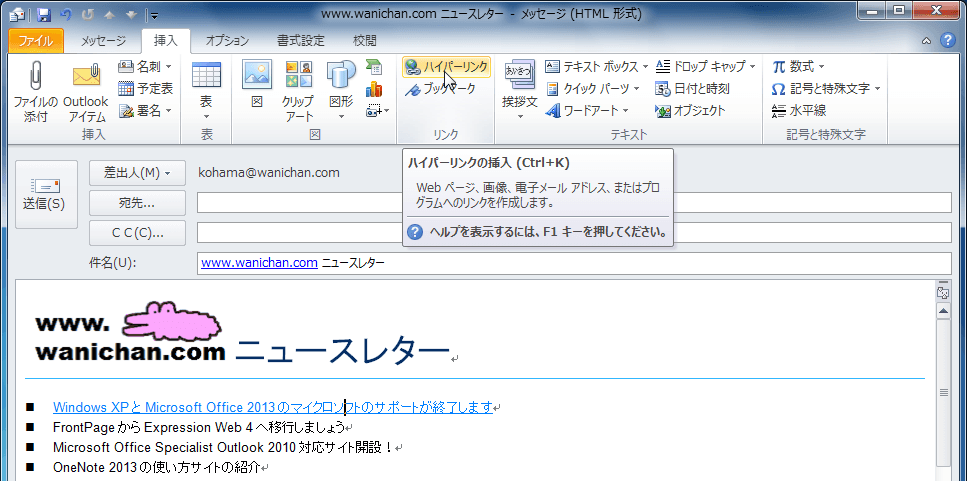Insert a 水平線 horizontal line
Image resolution: width=967 pixels, height=481 pixels.
(x=799, y=110)
